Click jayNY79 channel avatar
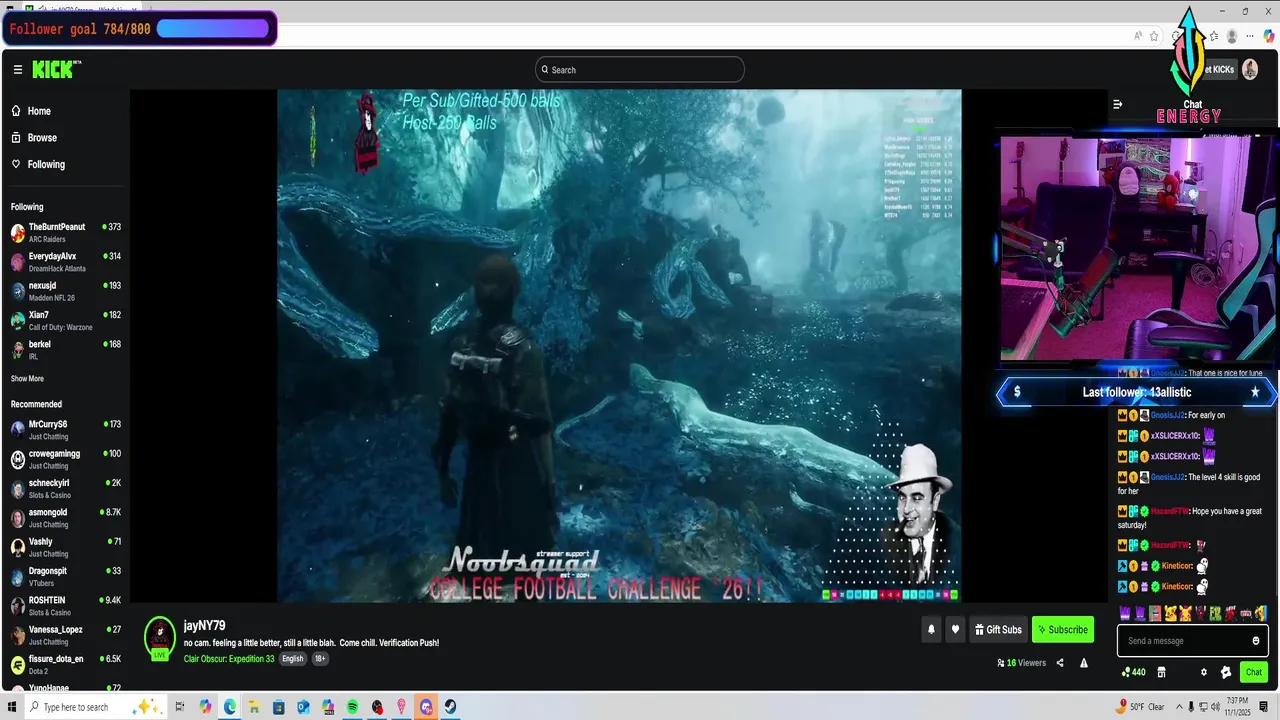The image size is (1280, 720). [x=160, y=638]
